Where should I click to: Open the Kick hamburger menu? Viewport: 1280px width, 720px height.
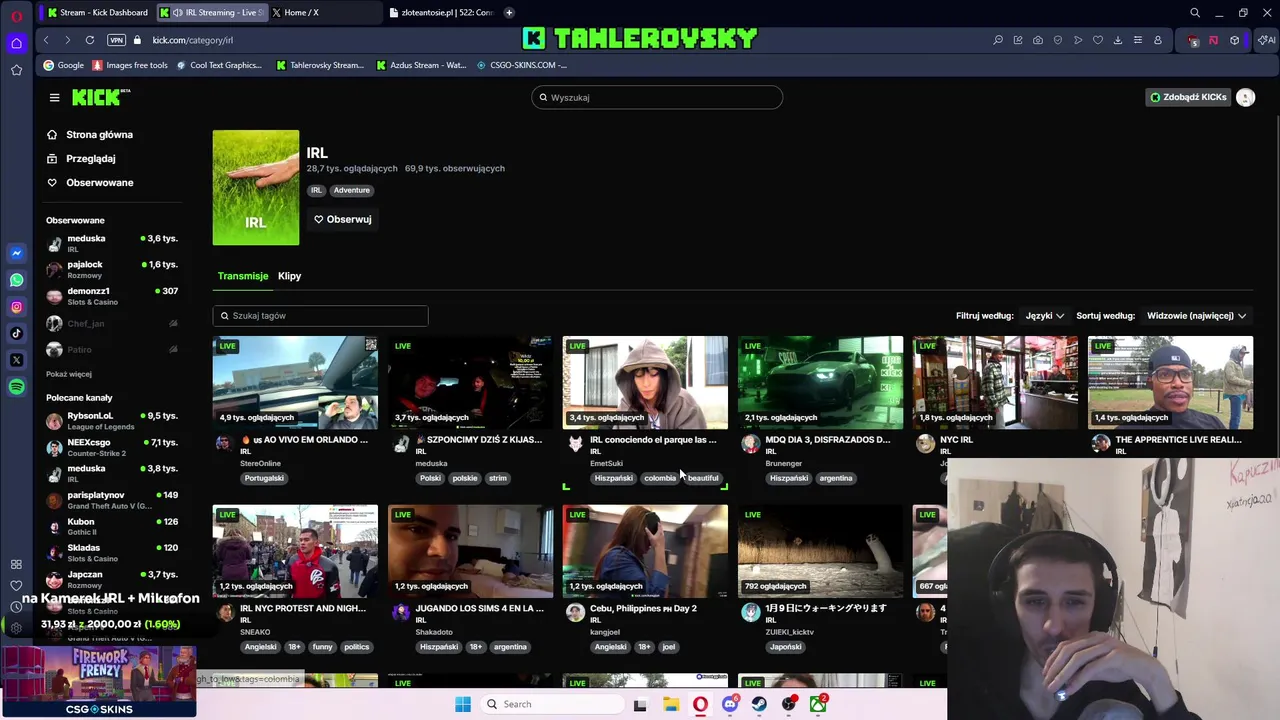click(54, 97)
